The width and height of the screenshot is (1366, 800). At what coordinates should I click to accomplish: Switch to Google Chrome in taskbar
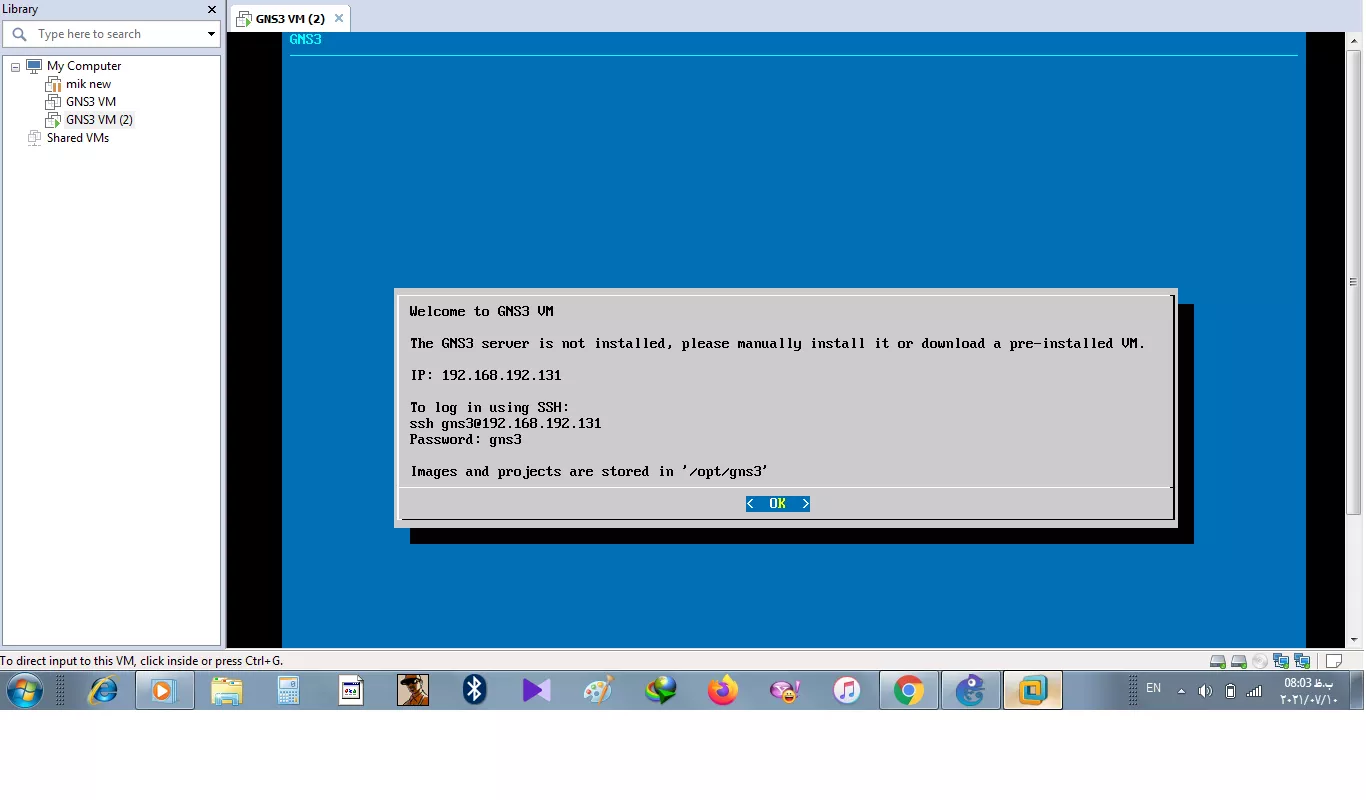[909, 690]
